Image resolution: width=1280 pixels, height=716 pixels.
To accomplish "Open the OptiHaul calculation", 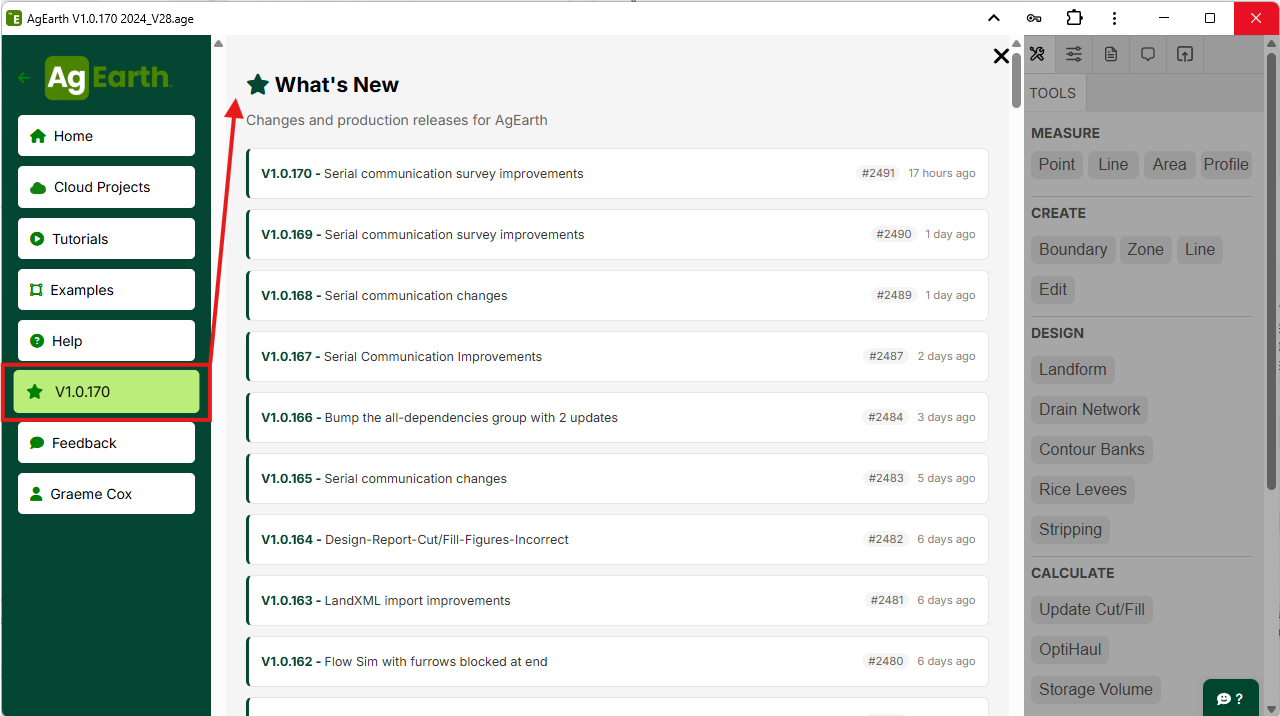I will 1070,650.
